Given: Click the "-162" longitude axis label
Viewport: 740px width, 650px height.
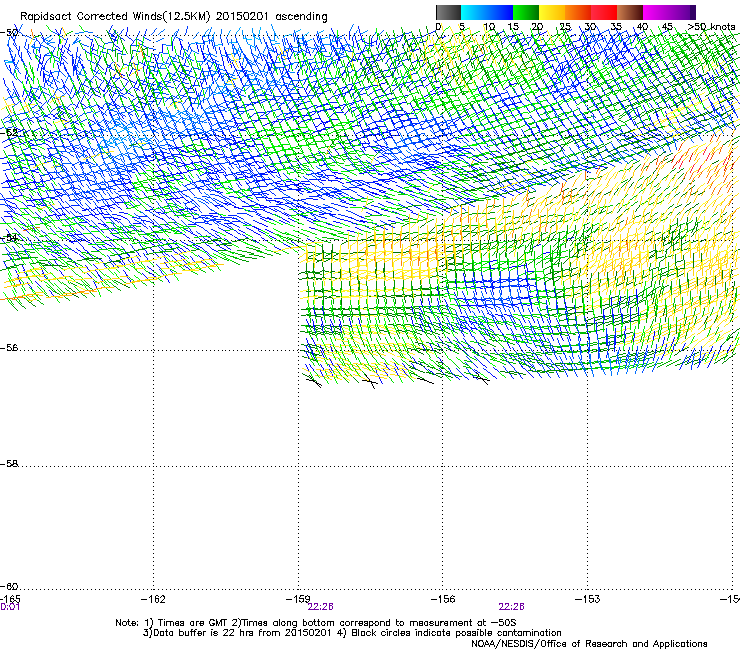Looking at the screenshot, I should tap(153, 599).
